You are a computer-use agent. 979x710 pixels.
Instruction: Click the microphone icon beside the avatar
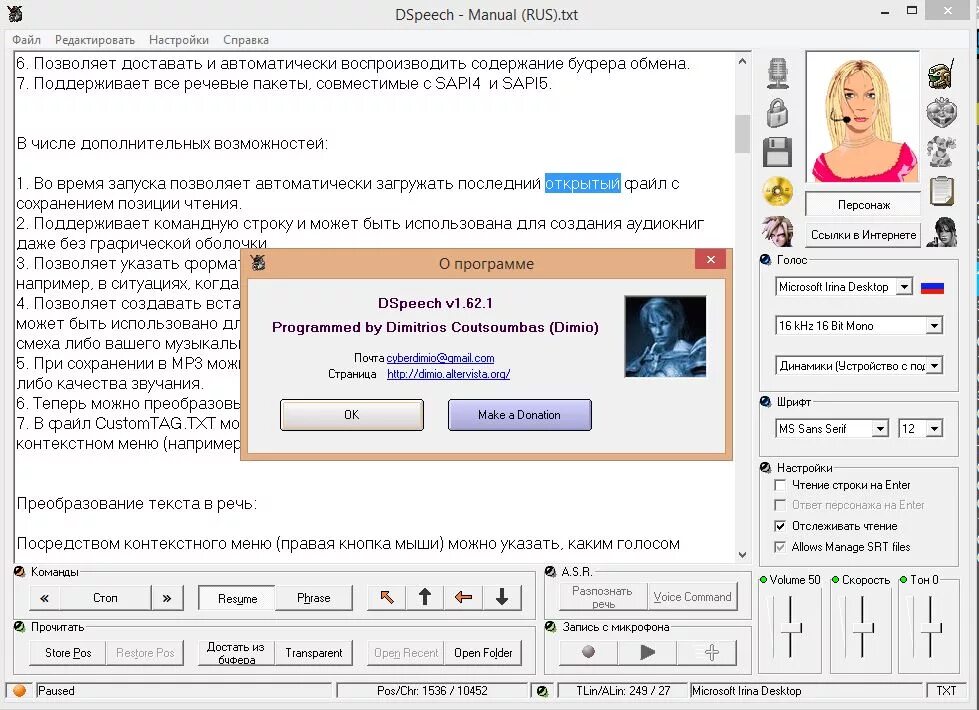point(777,73)
